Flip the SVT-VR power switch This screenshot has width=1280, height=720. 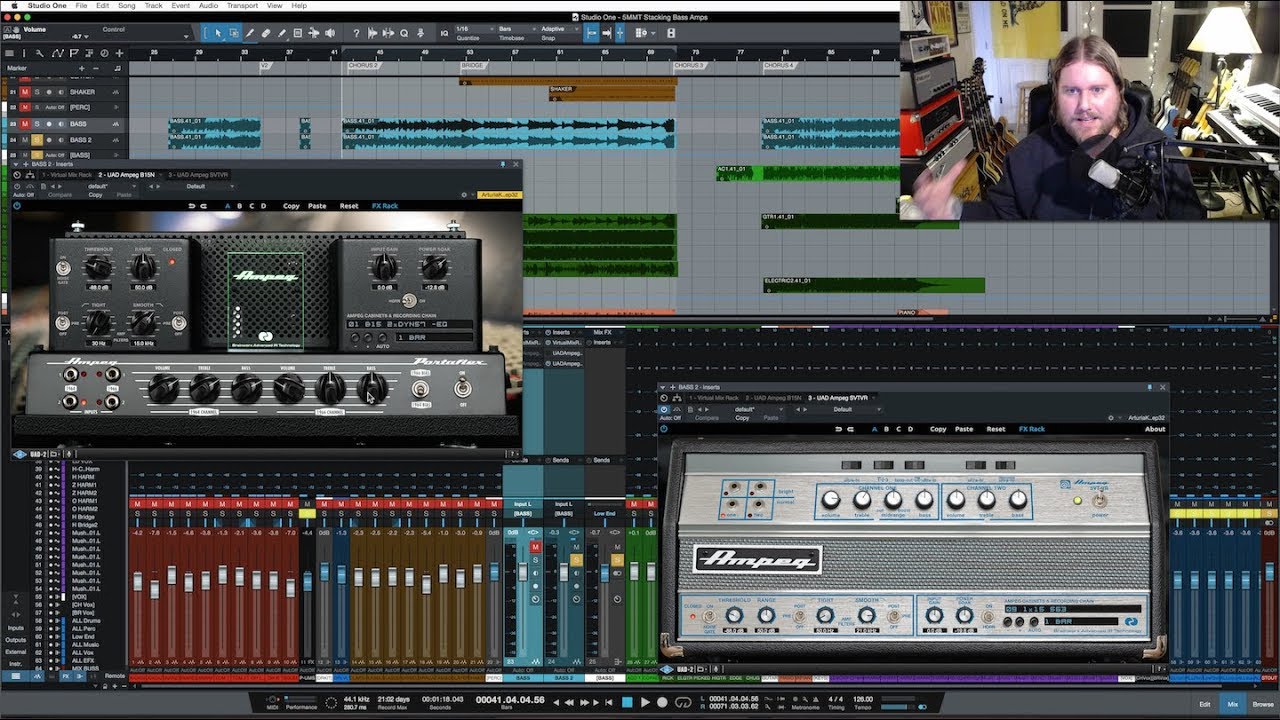click(1099, 500)
